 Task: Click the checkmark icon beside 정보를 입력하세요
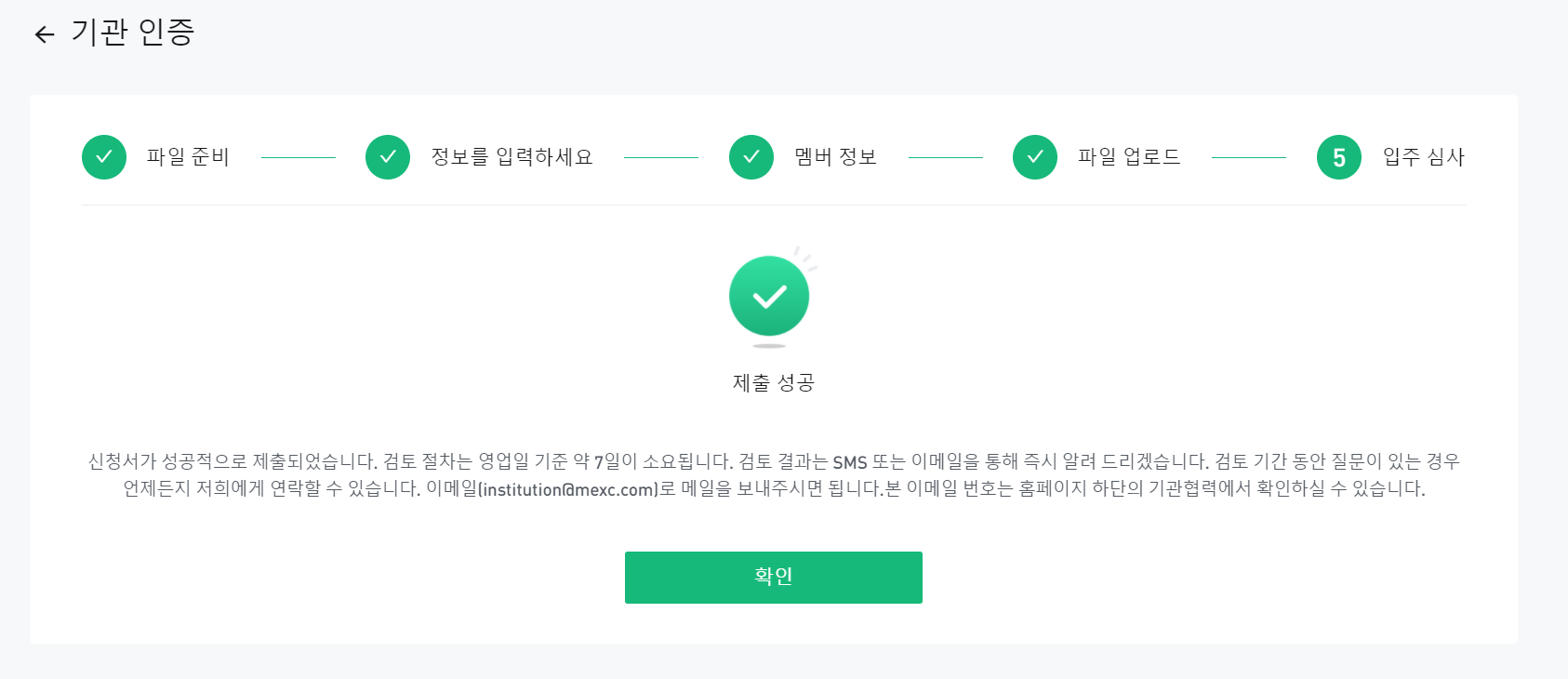[x=388, y=157]
